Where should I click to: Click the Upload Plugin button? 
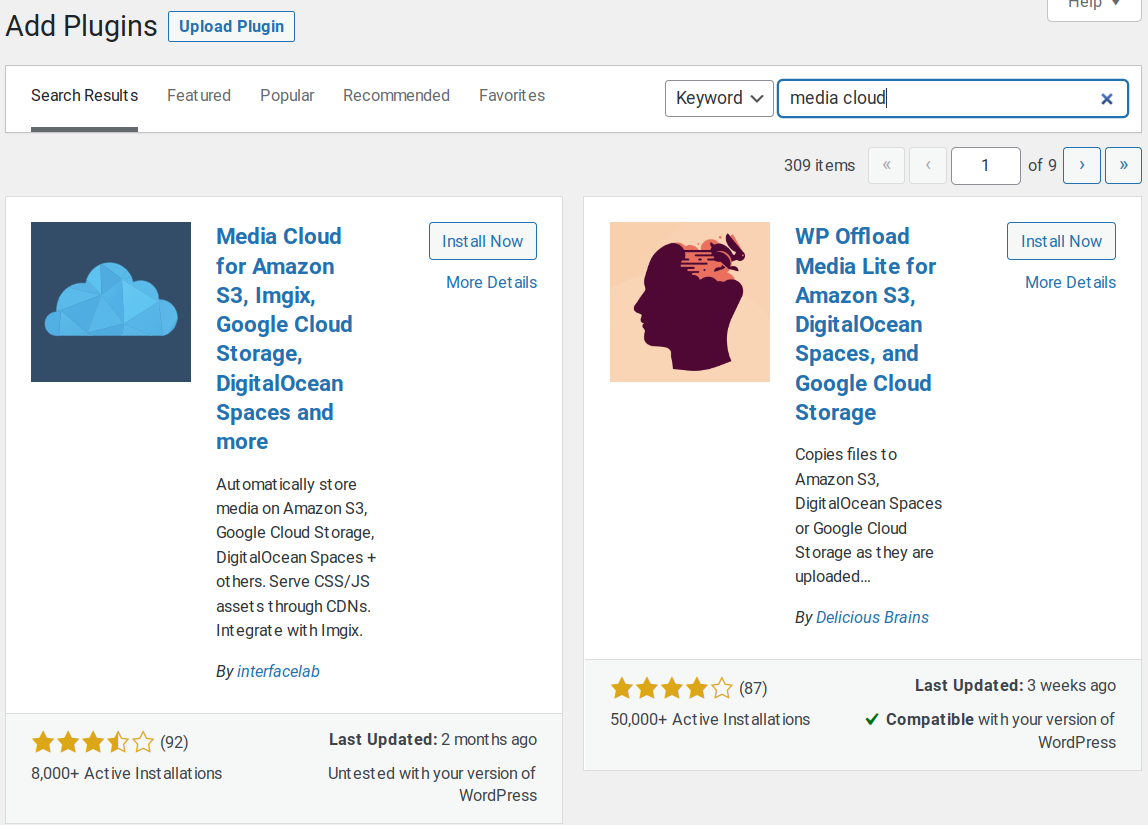tap(231, 26)
